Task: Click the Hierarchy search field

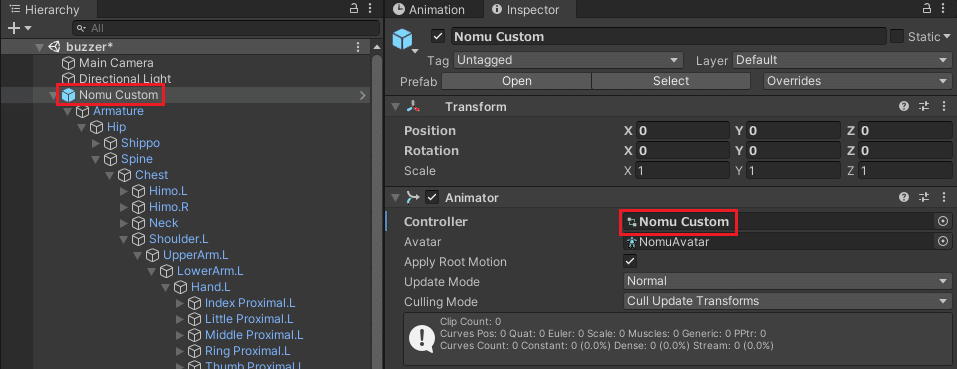Action: (226, 28)
